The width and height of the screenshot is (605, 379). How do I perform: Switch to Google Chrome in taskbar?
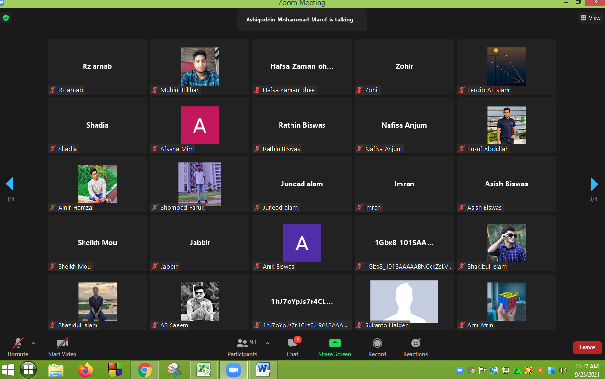145,370
